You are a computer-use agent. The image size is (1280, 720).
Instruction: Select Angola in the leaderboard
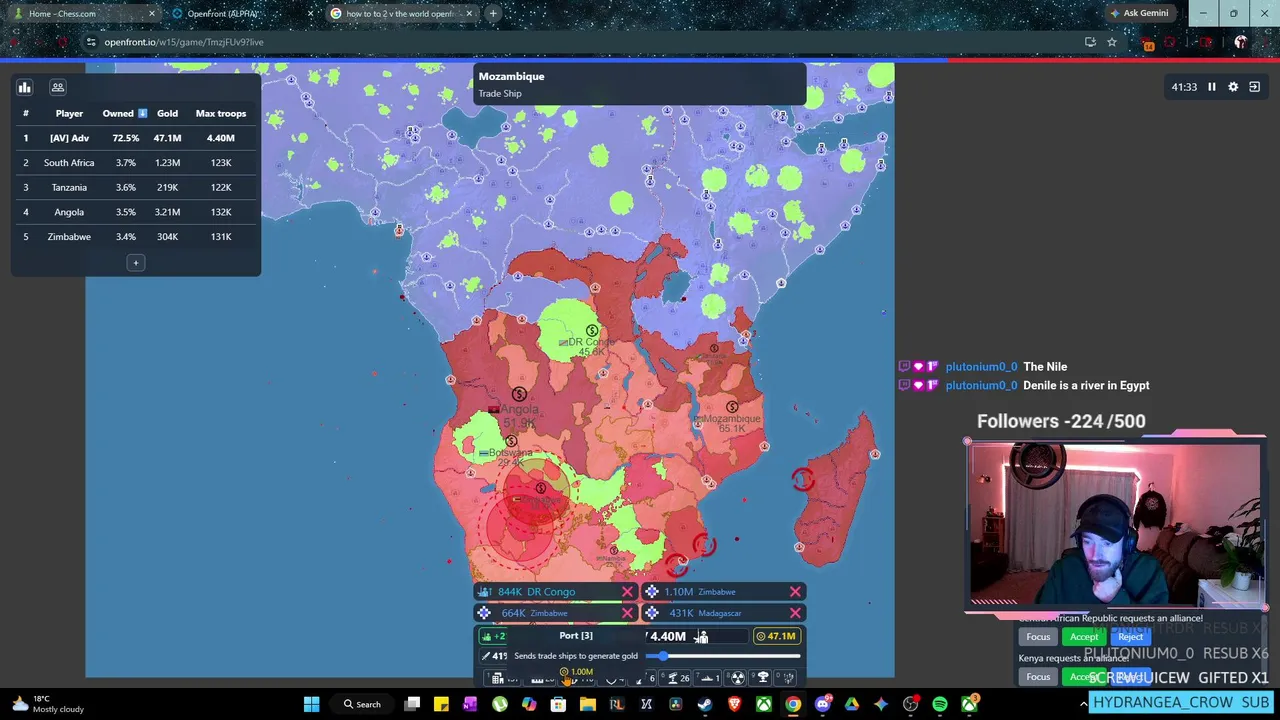(x=136, y=212)
